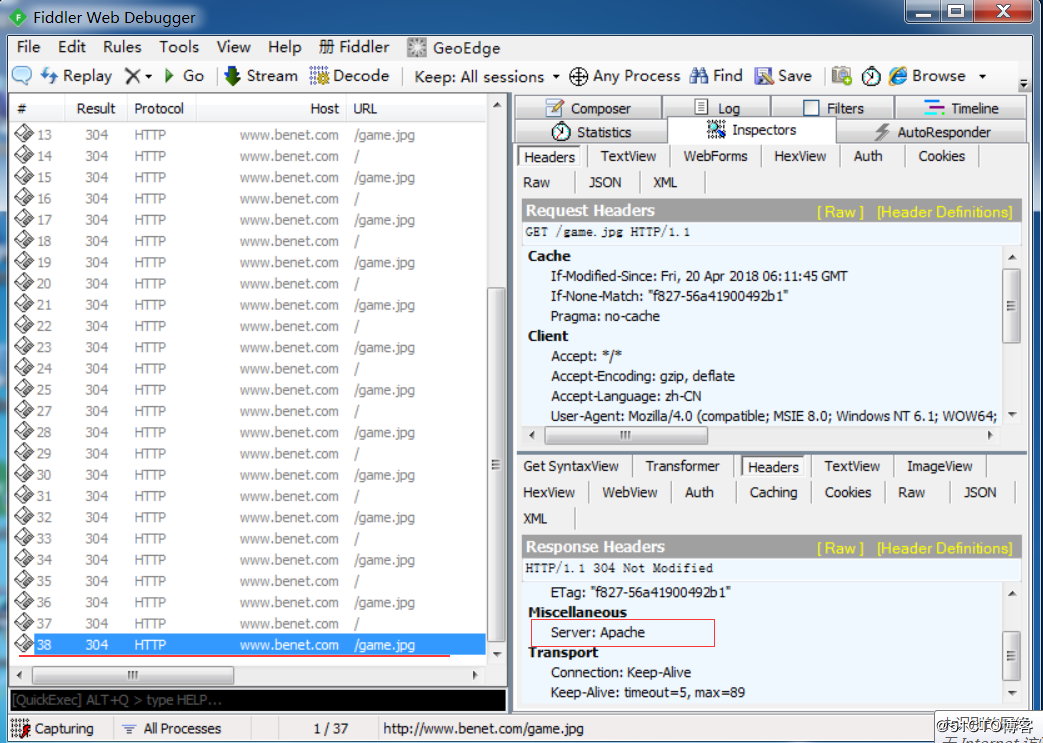
Task: Select session 33 row icon
Action: [x=24, y=538]
